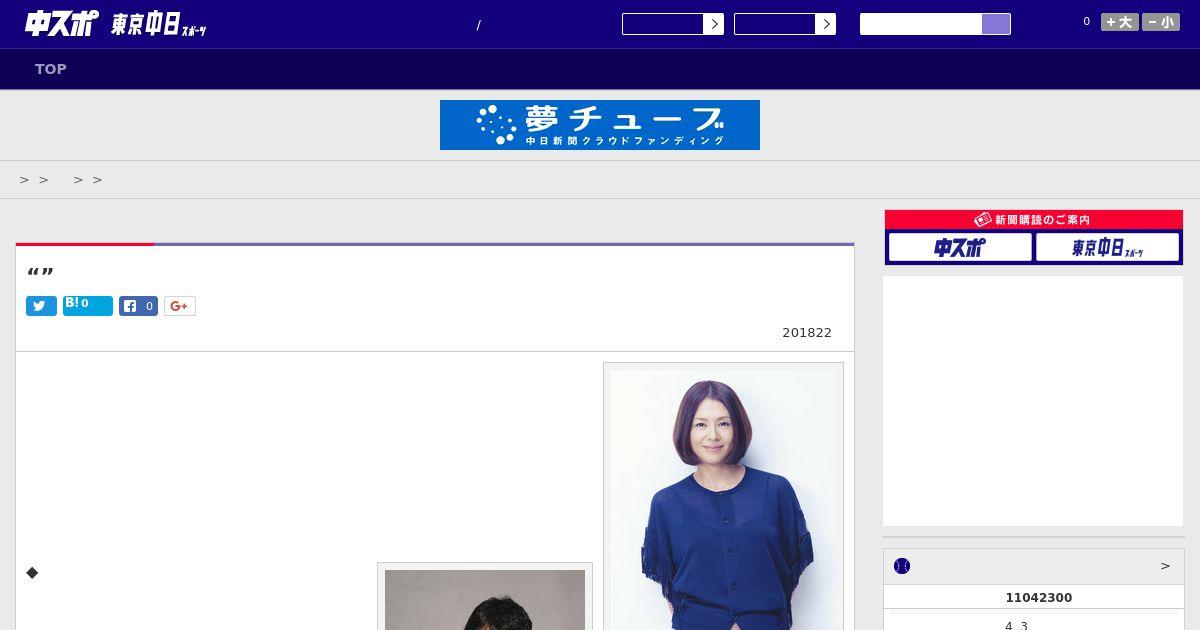This screenshot has height=630, width=1200.
Task: Open the TOP navigation item
Action: 51,69
